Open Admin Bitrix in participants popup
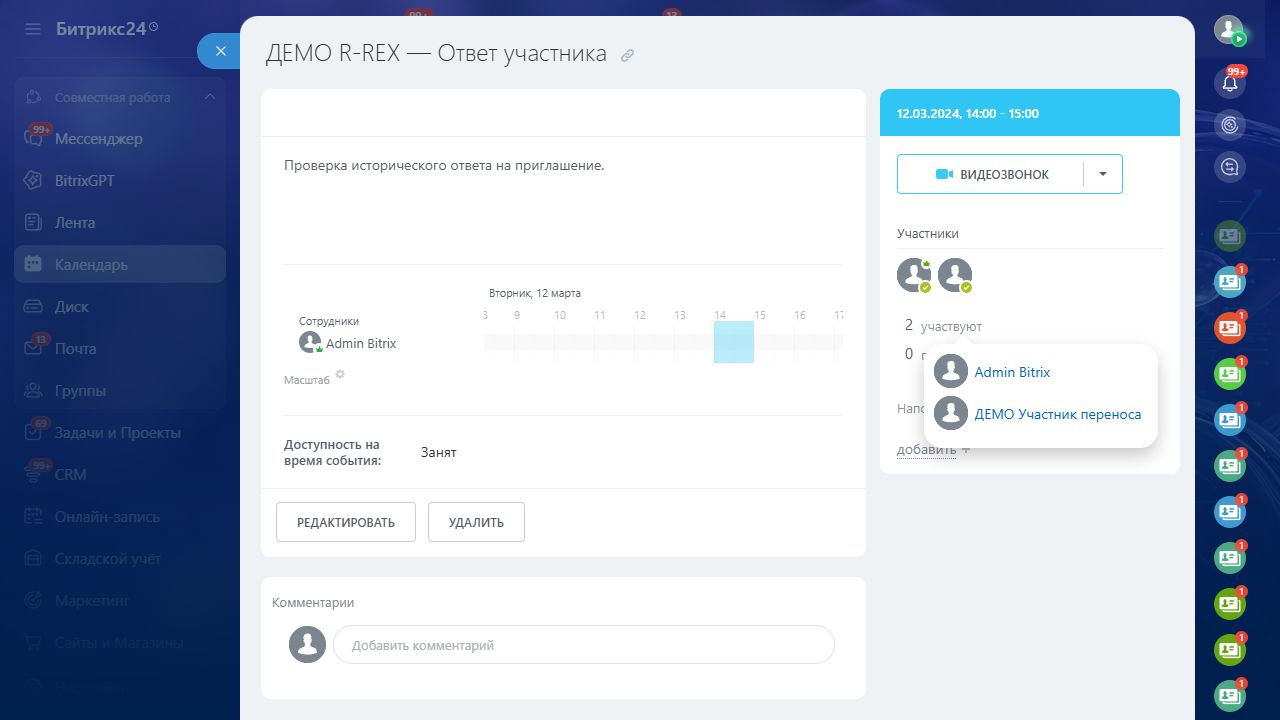Screen dimensions: 1280x720 (x=1012, y=372)
